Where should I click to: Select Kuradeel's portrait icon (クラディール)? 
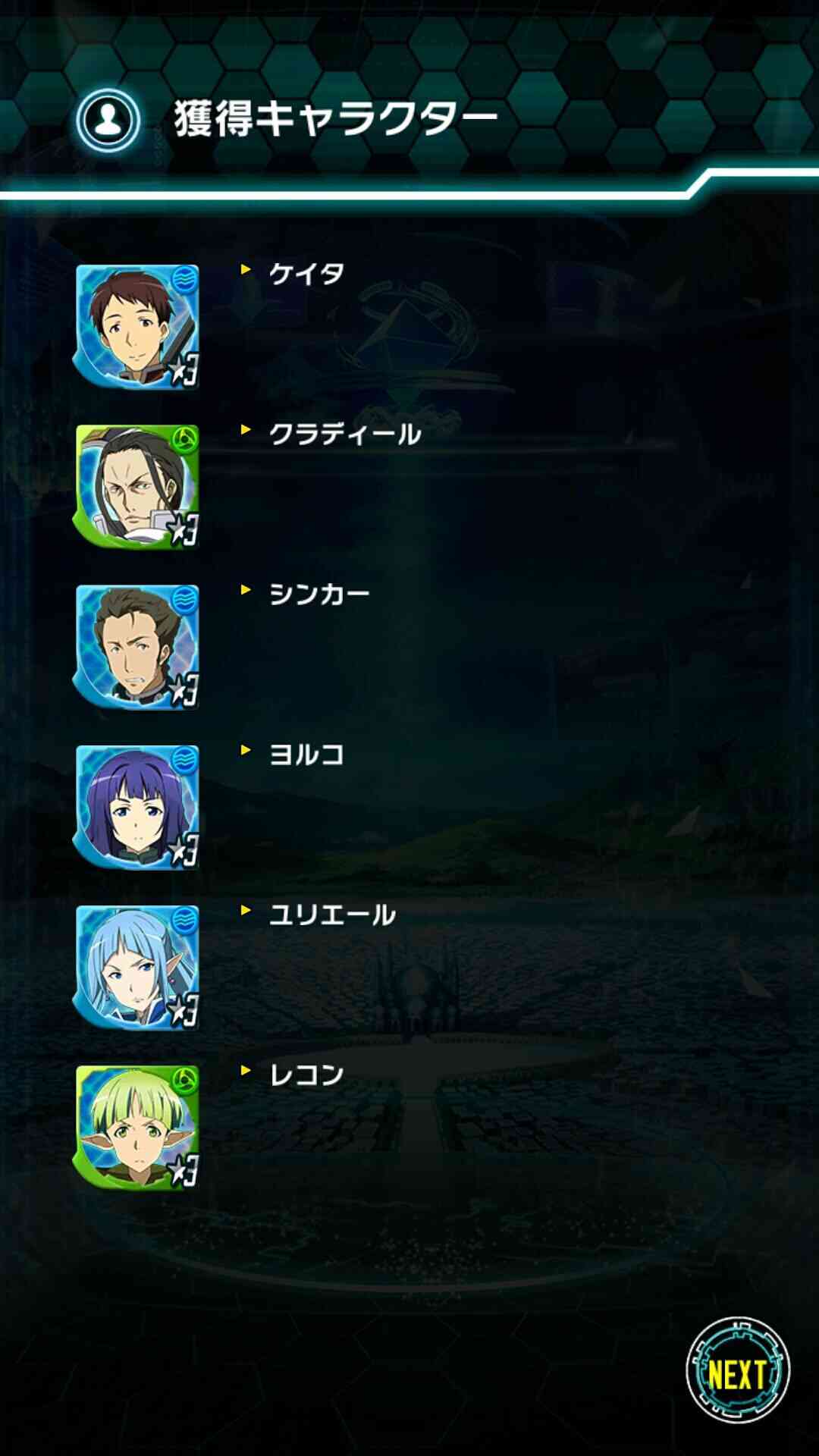(136, 486)
